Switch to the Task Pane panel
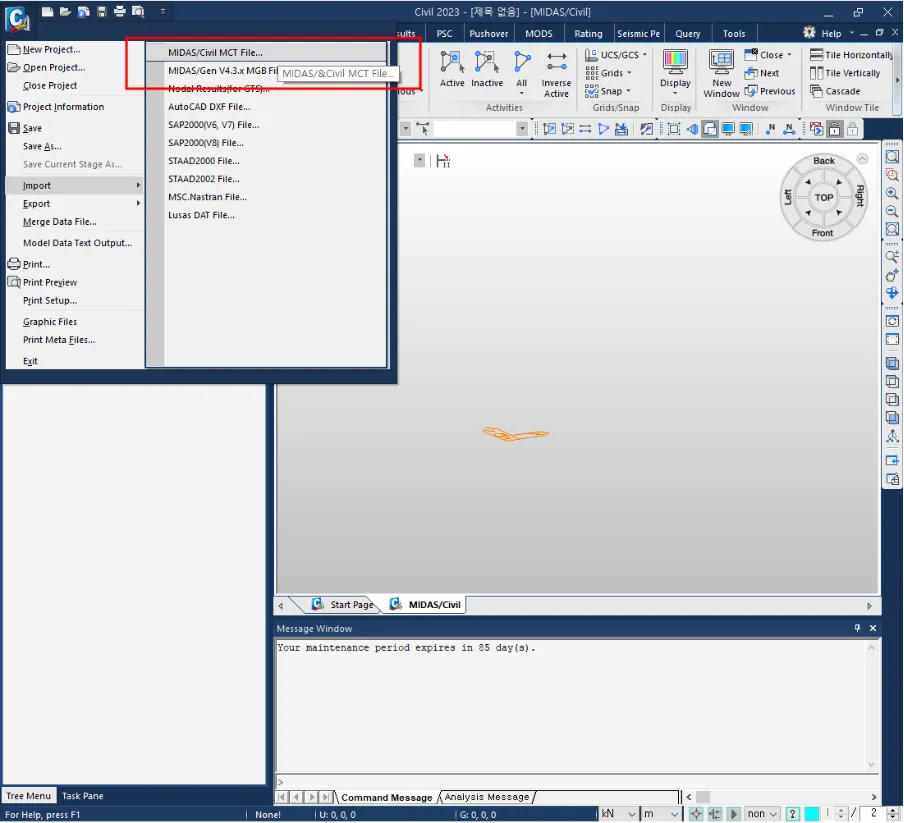The height and width of the screenshot is (823, 904). click(x=82, y=796)
